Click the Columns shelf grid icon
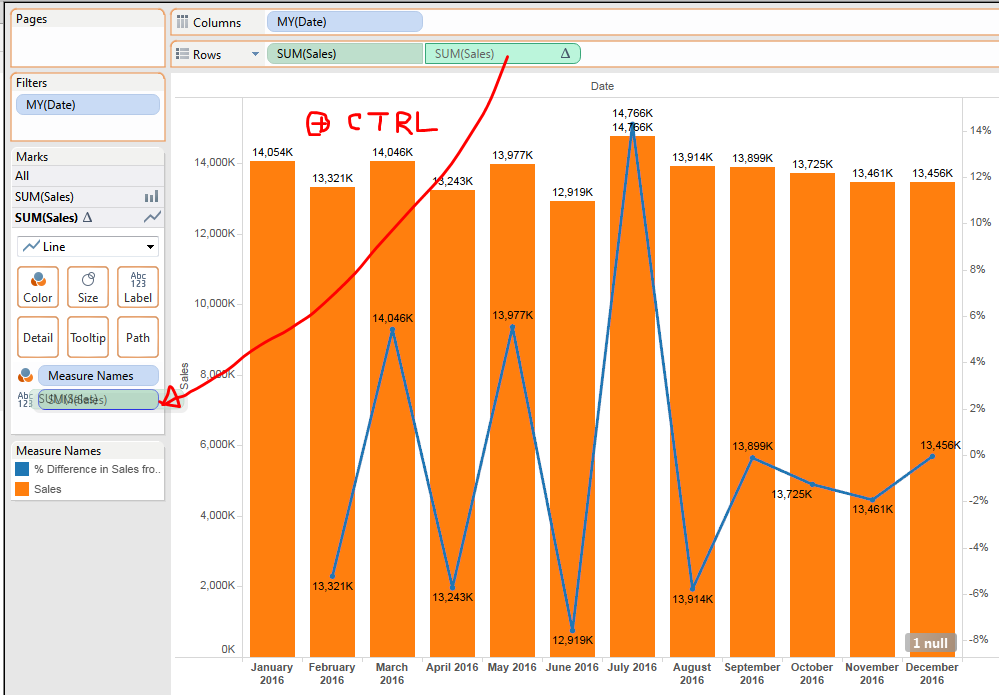Viewport: 999px width, 695px height. click(182, 22)
